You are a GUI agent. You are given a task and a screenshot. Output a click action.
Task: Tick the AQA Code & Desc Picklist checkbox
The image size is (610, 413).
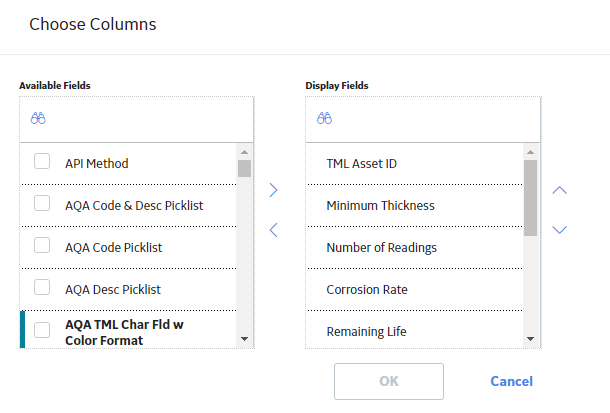(42, 203)
